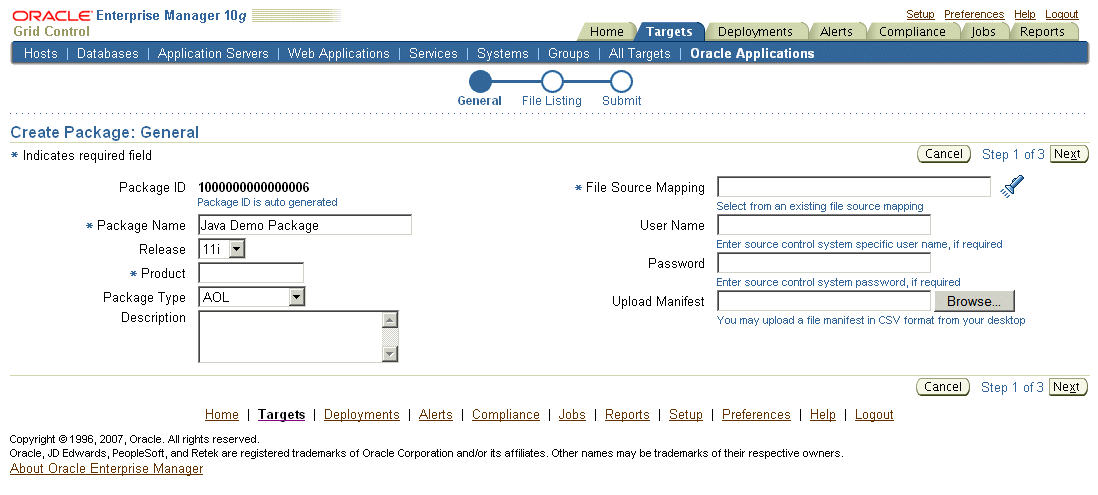Click the Package Name input field
Screen dimensions: 1098x495
(305, 225)
